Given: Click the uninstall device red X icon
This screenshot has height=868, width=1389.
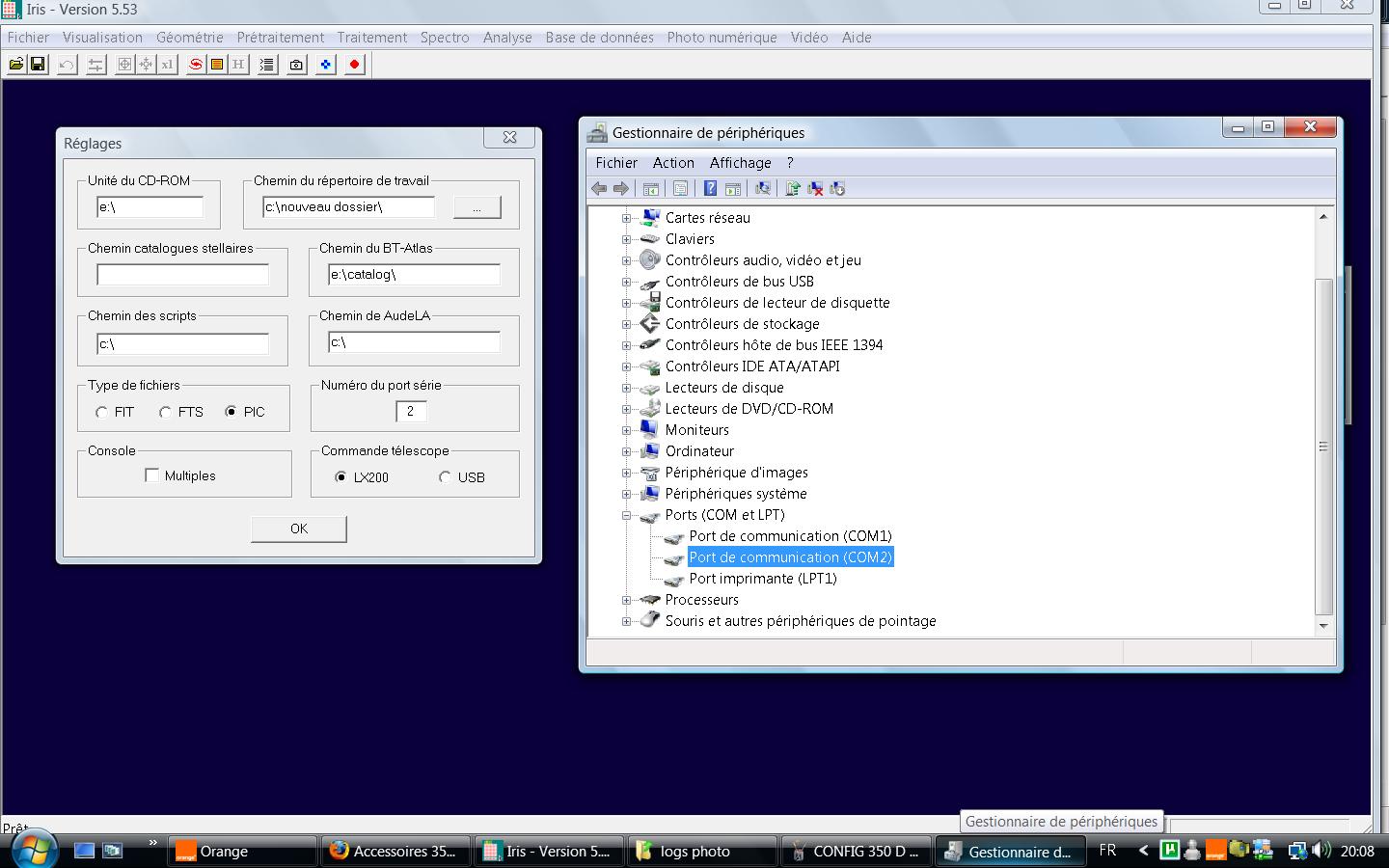Looking at the screenshot, I should coord(815,189).
